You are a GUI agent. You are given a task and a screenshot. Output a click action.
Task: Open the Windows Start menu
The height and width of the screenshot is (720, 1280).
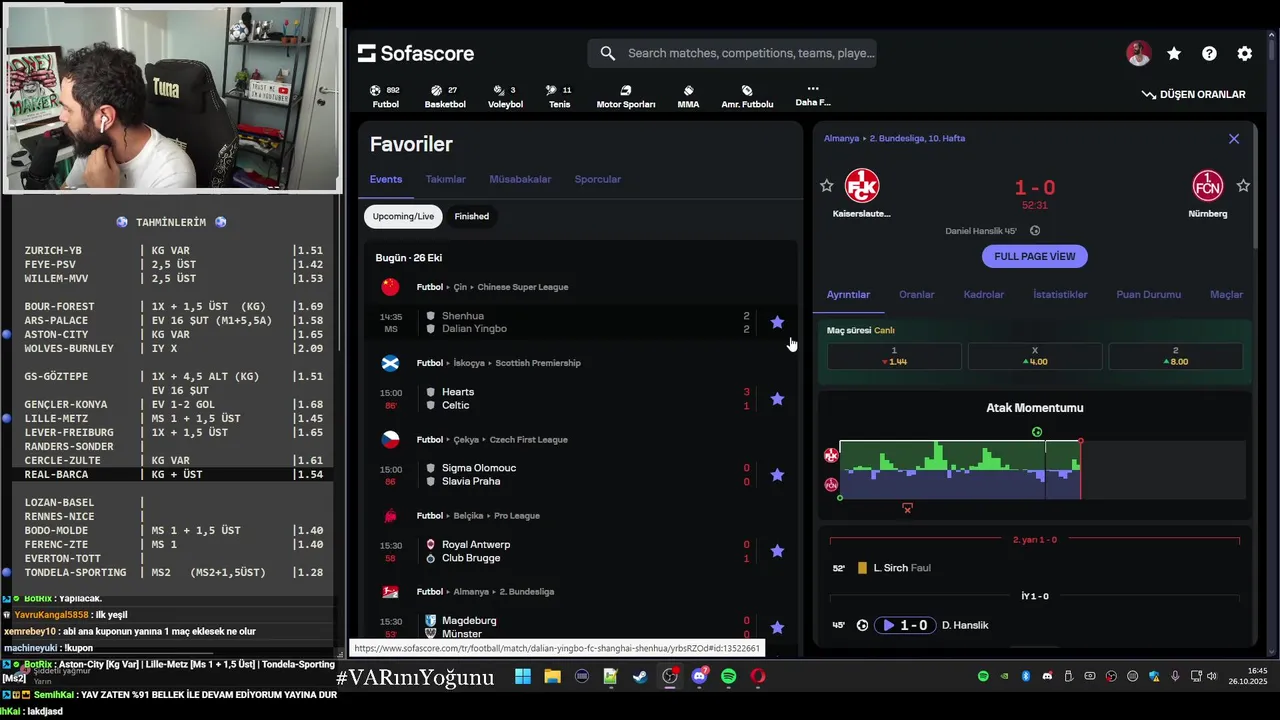point(523,677)
